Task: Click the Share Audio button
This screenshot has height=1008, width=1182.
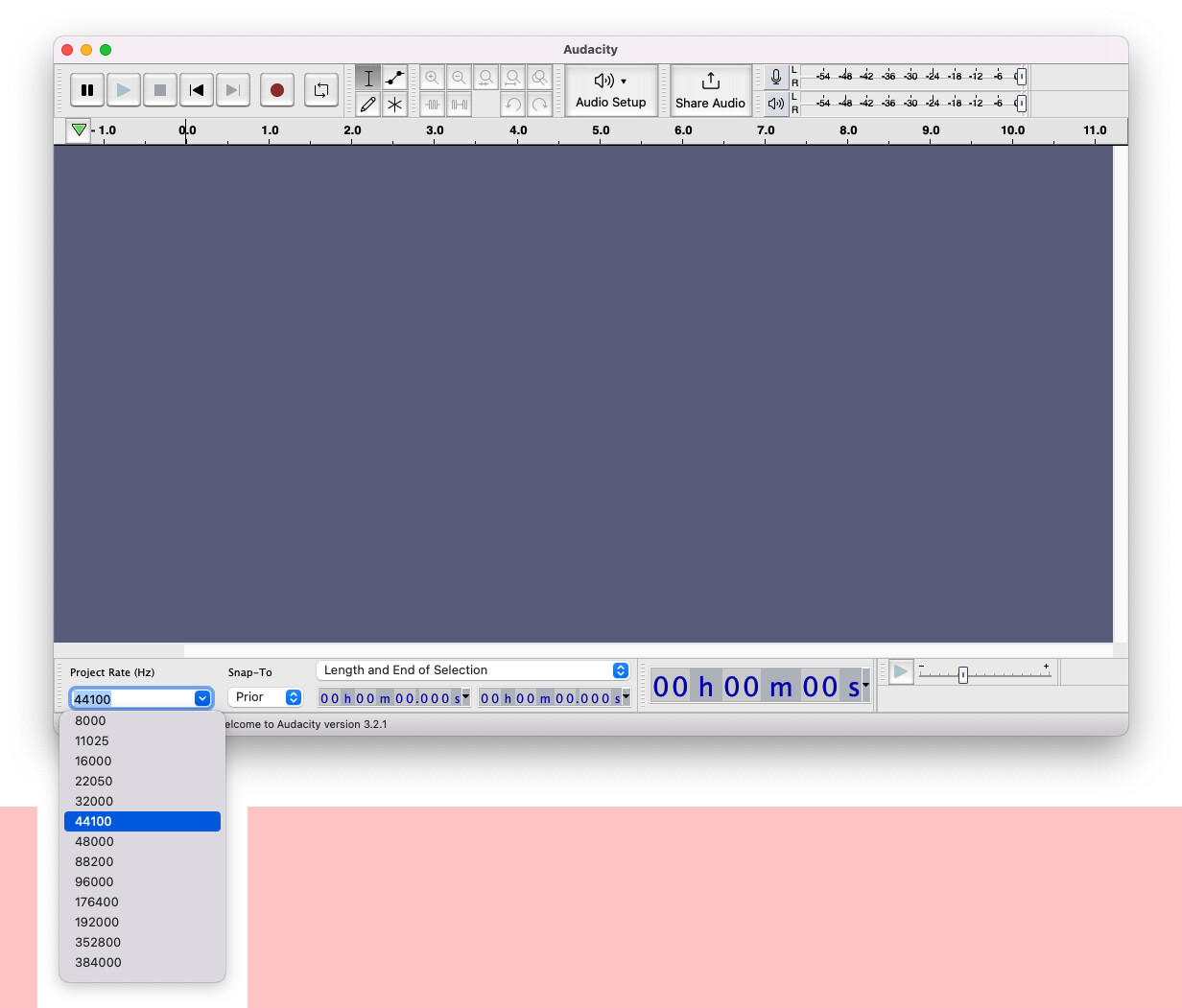Action: point(710,91)
